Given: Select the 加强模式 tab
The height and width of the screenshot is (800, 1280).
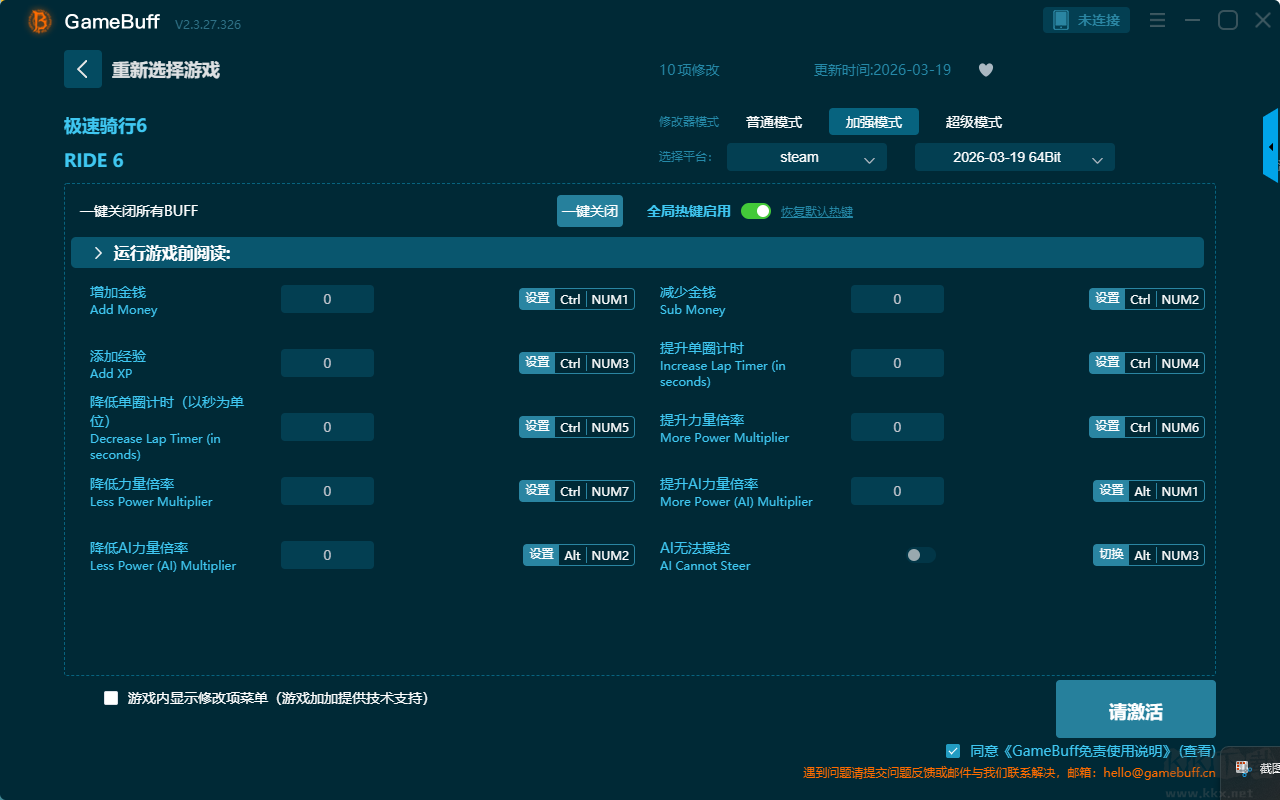Looking at the screenshot, I should (874, 122).
